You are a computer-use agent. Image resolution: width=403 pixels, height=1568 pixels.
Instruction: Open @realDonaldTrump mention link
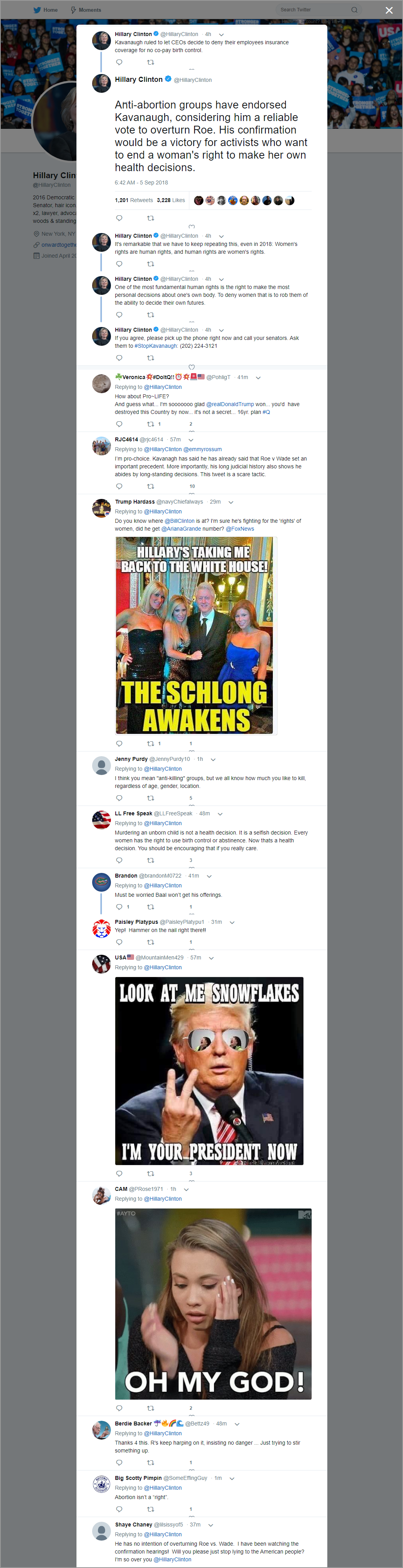(x=230, y=404)
